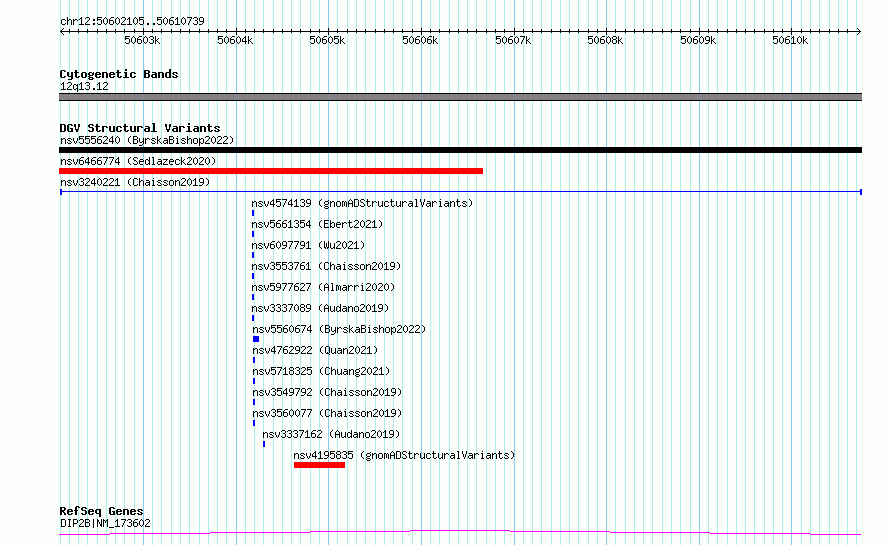
Task: Open nsv6097791 (Wu2021) variant
Action: coord(308,245)
